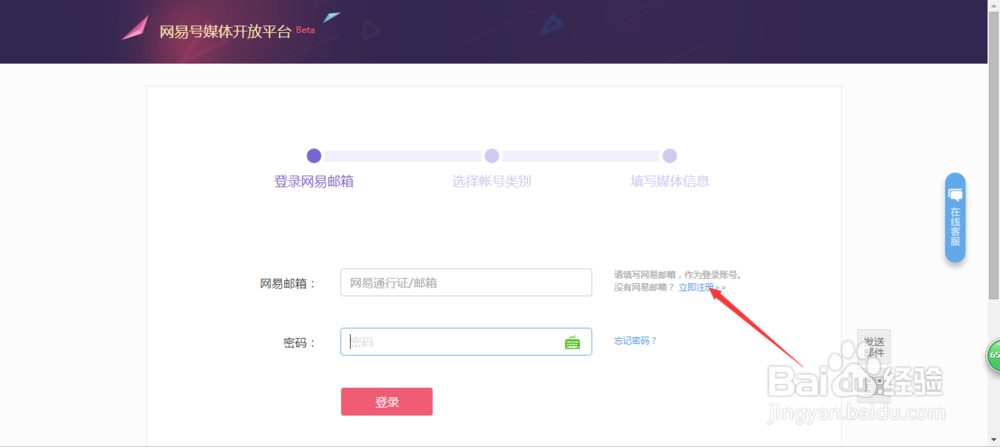The height and width of the screenshot is (447, 1000).
Task: Select the 填写媒体信息 step circle
Action: click(670, 156)
